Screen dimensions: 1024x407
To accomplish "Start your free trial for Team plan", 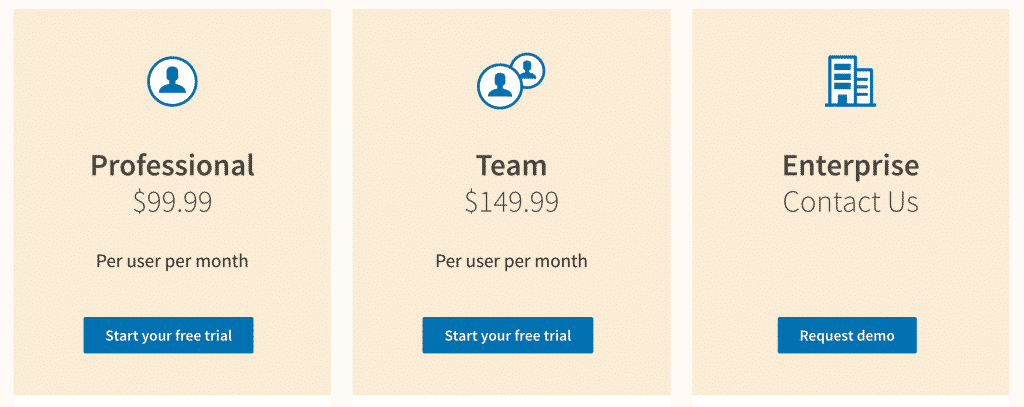I will coord(507,335).
